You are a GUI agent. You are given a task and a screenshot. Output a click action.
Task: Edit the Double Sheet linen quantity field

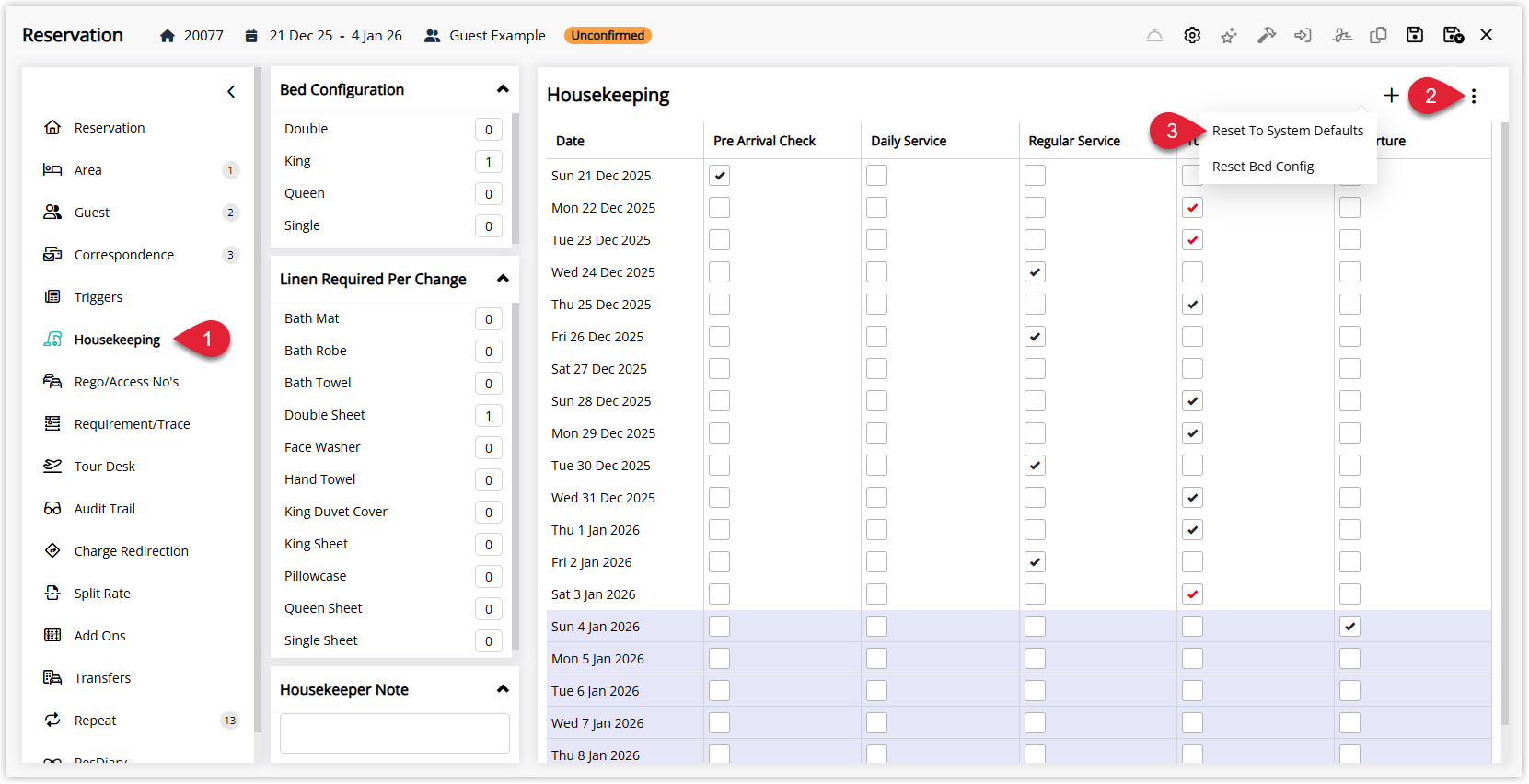click(x=489, y=416)
